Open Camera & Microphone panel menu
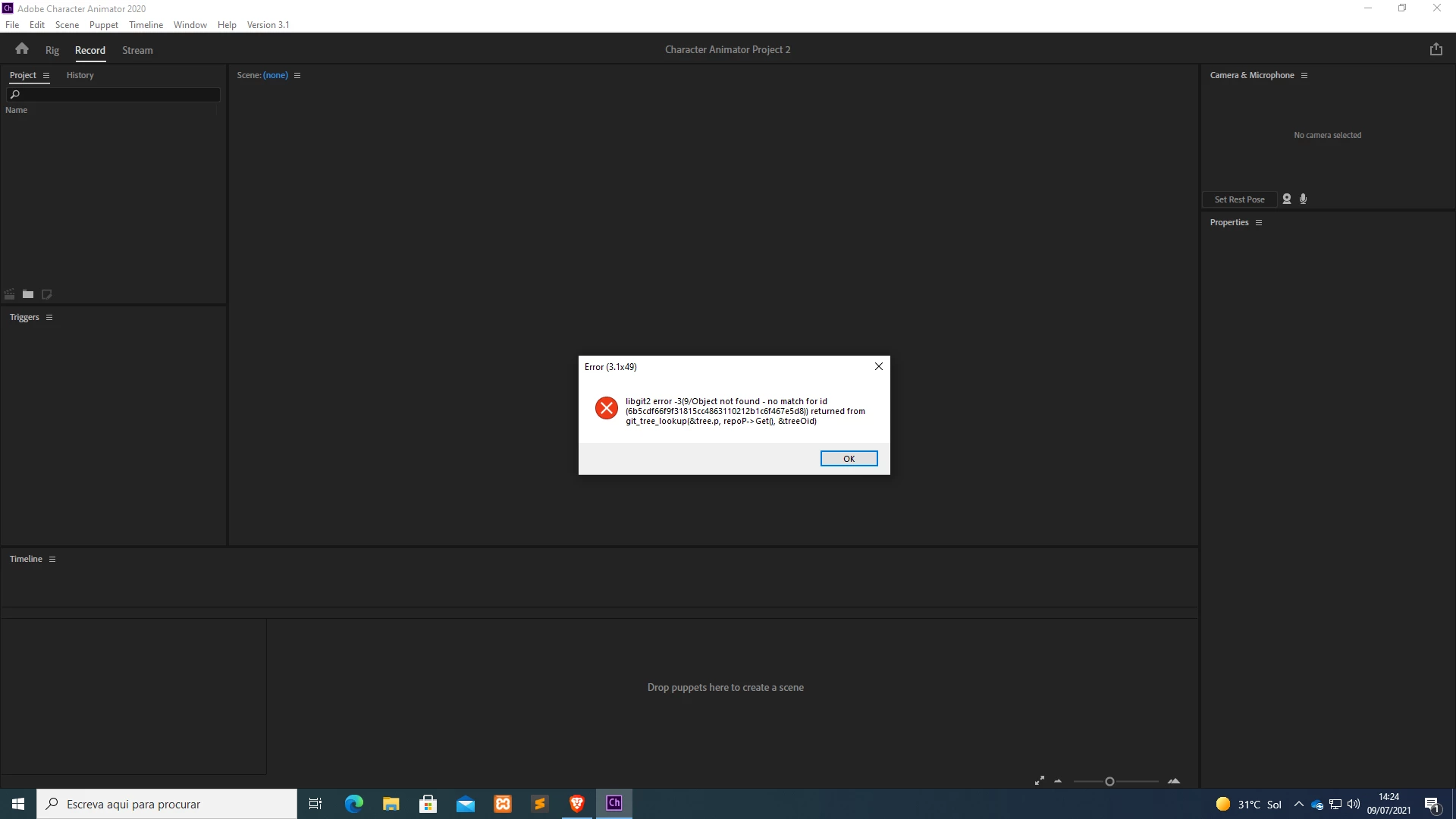 (x=1304, y=75)
